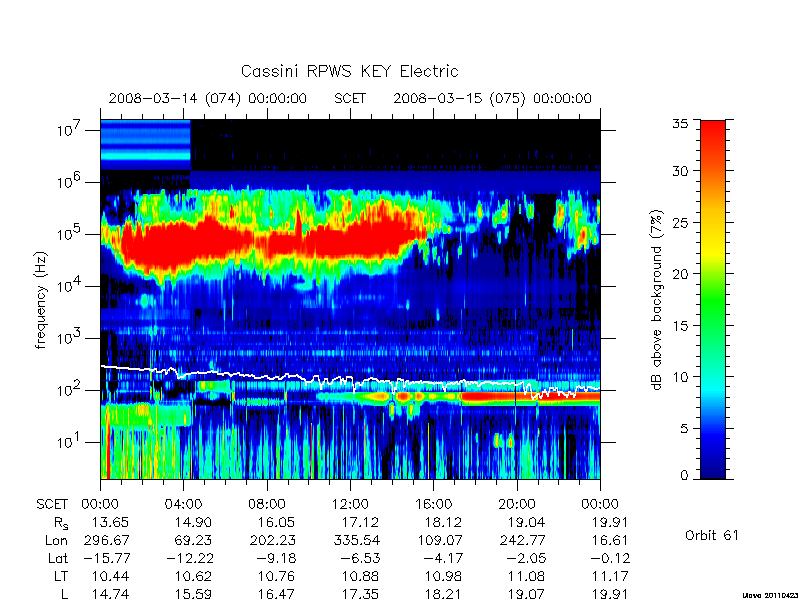This screenshot has height=600, width=800.
Task: Click the Lat value -15.77
Action: [x=106, y=559]
